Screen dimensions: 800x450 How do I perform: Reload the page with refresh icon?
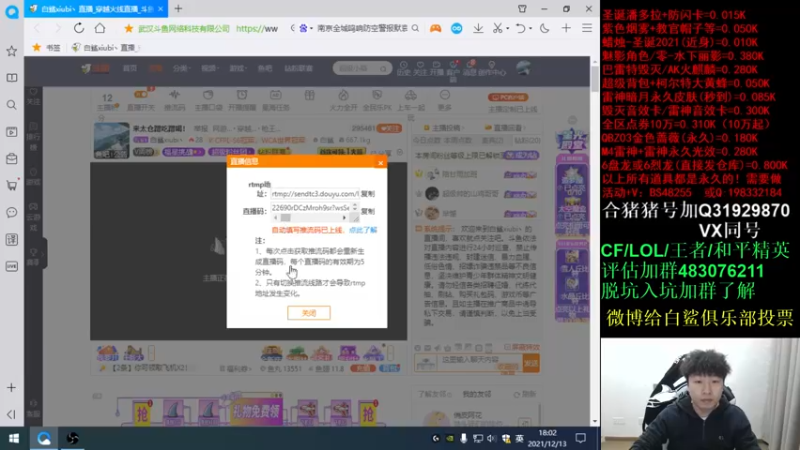pos(79,28)
